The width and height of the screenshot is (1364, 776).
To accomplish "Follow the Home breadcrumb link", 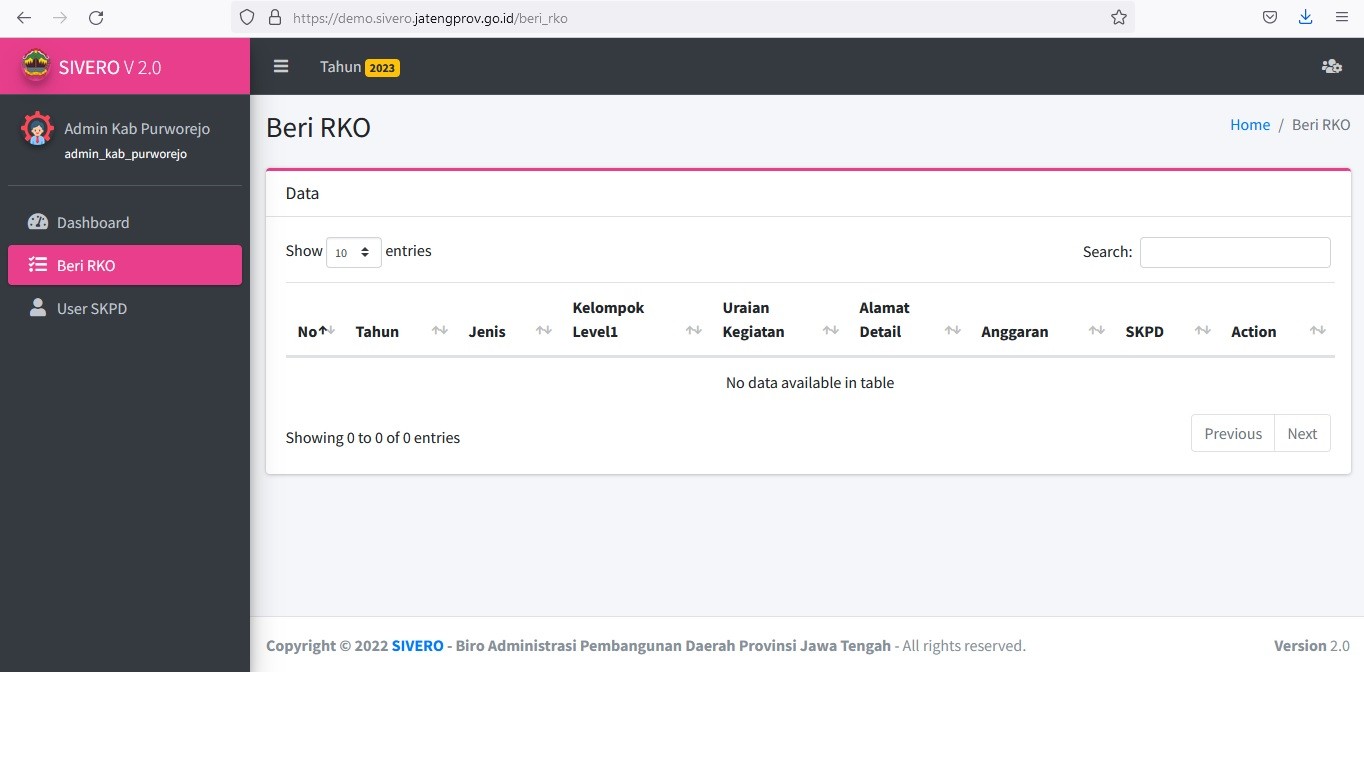I will (1250, 125).
